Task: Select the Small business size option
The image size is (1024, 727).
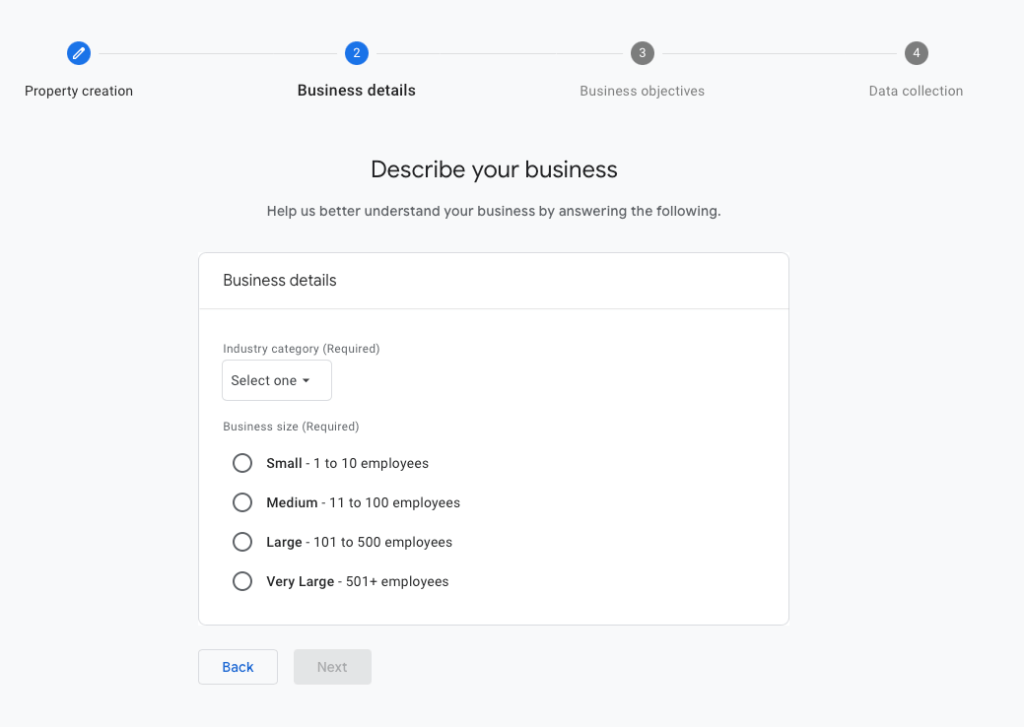Action: point(242,463)
